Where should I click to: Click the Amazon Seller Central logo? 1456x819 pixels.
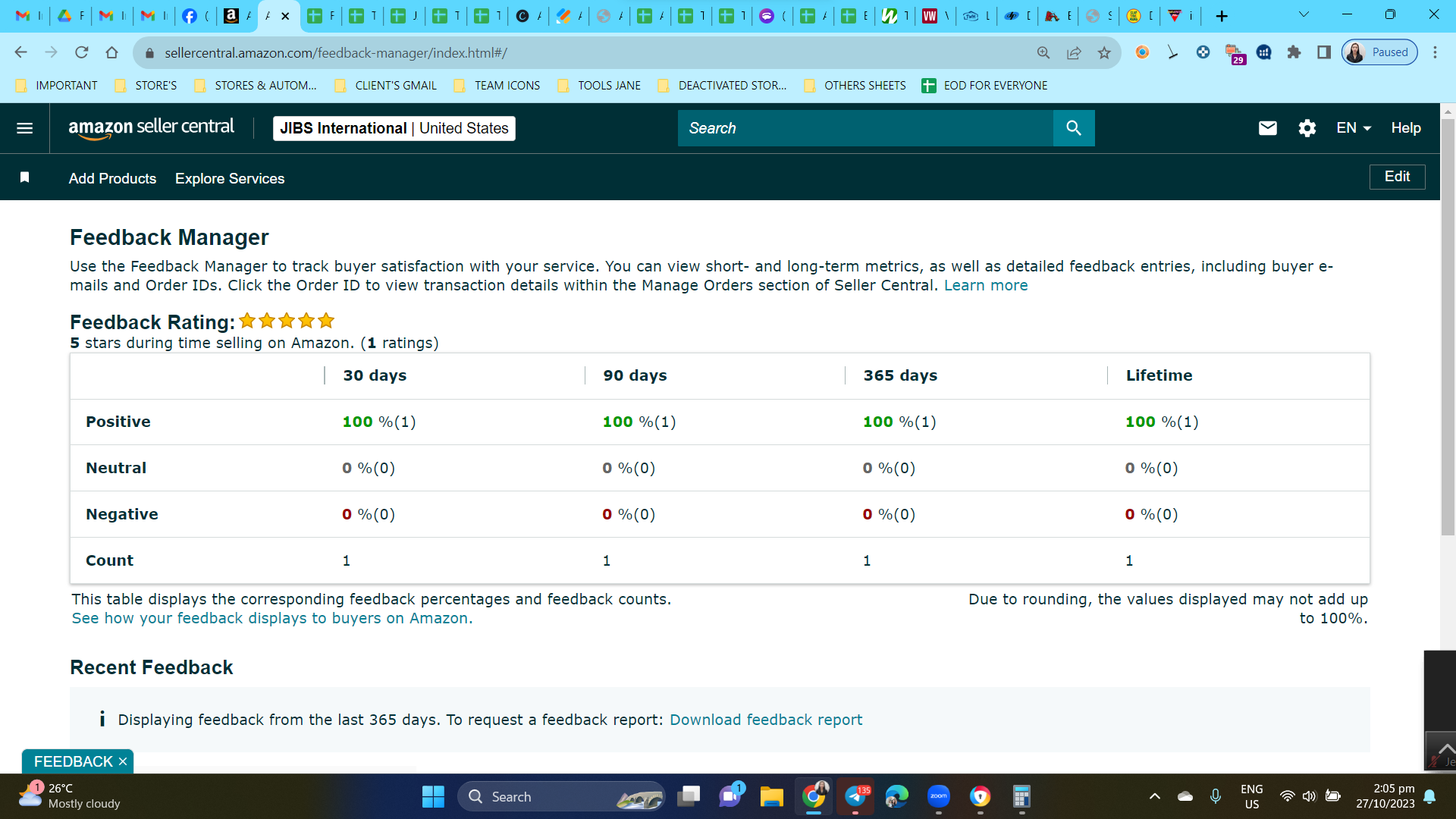click(x=151, y=128)
